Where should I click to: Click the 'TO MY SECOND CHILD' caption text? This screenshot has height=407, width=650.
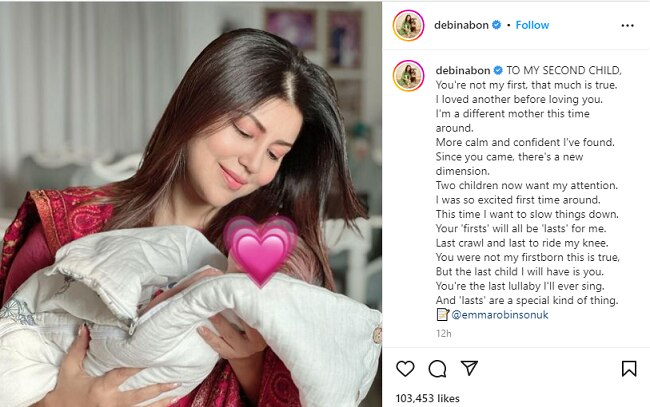point(564,70)
